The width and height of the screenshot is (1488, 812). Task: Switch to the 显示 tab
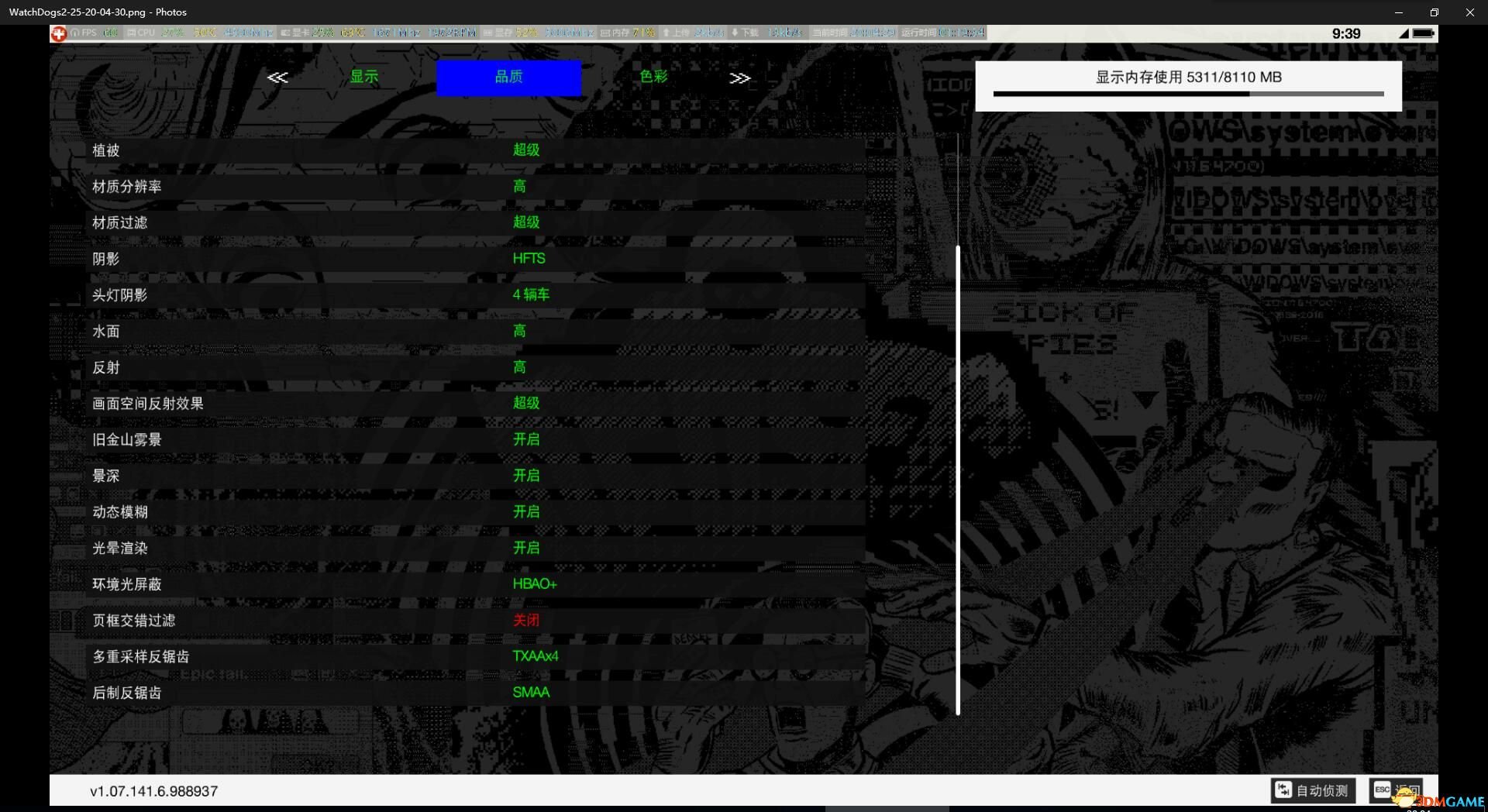363,77
